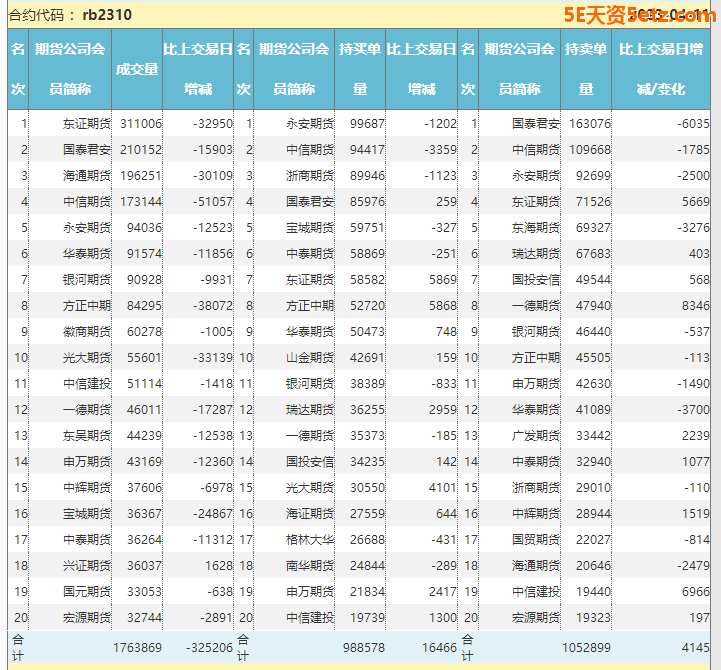Image resolution: width=721 pixels, height=670 pixels.
Task: Select the change value -24867
Action: [x=213, y=513]
